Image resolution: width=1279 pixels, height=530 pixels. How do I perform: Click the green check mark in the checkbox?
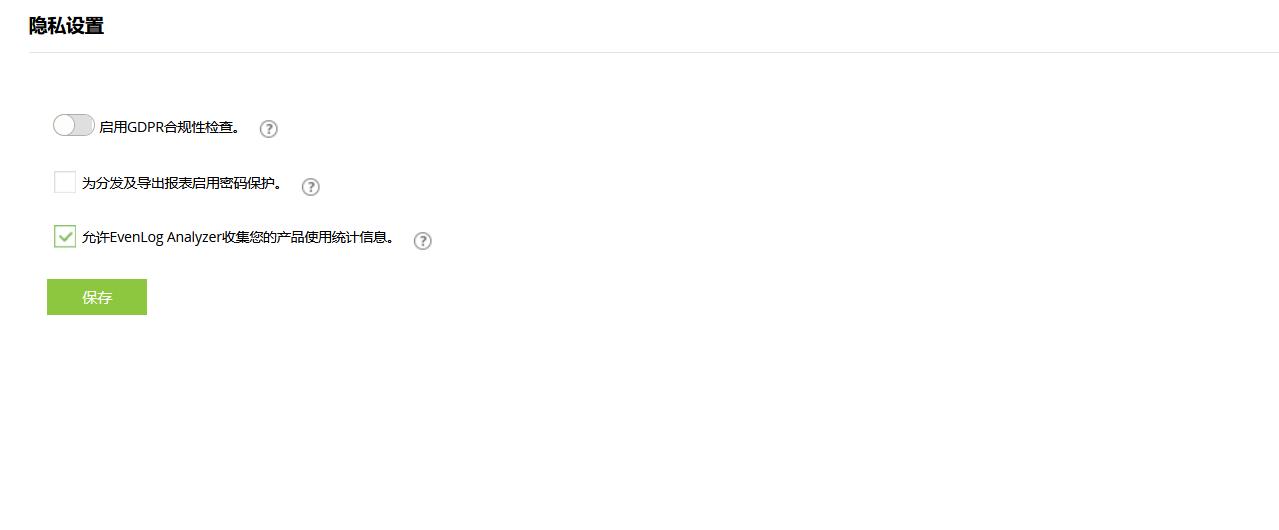pyautogui.click(x=65, y=237)
